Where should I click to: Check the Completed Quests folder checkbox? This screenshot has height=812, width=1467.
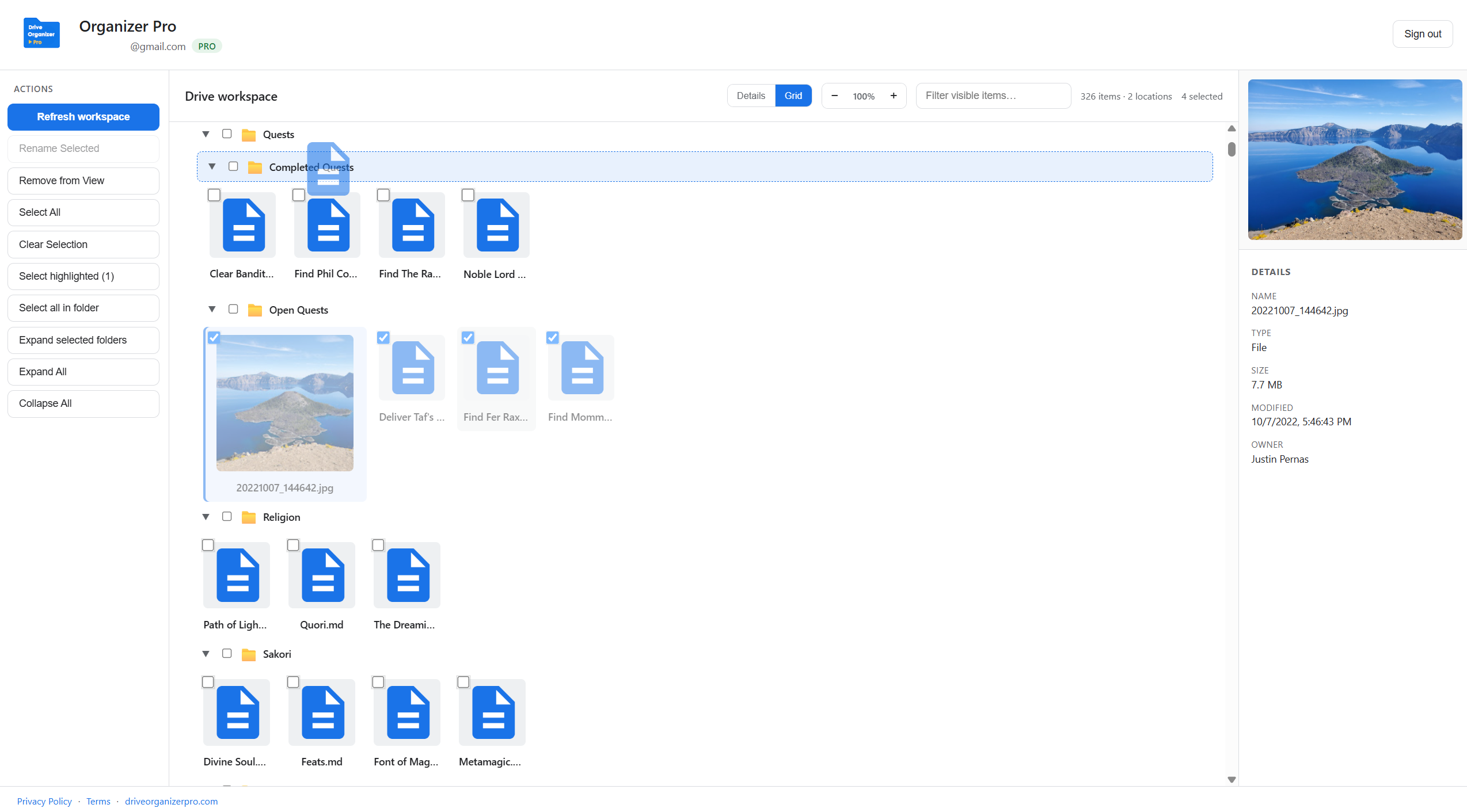pos(233,166)
